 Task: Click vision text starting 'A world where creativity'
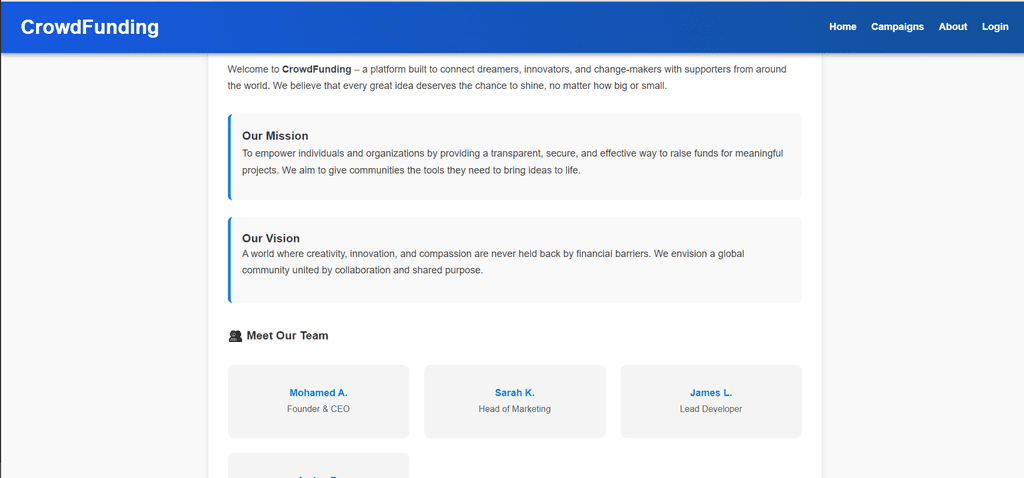tap(493, 262)
